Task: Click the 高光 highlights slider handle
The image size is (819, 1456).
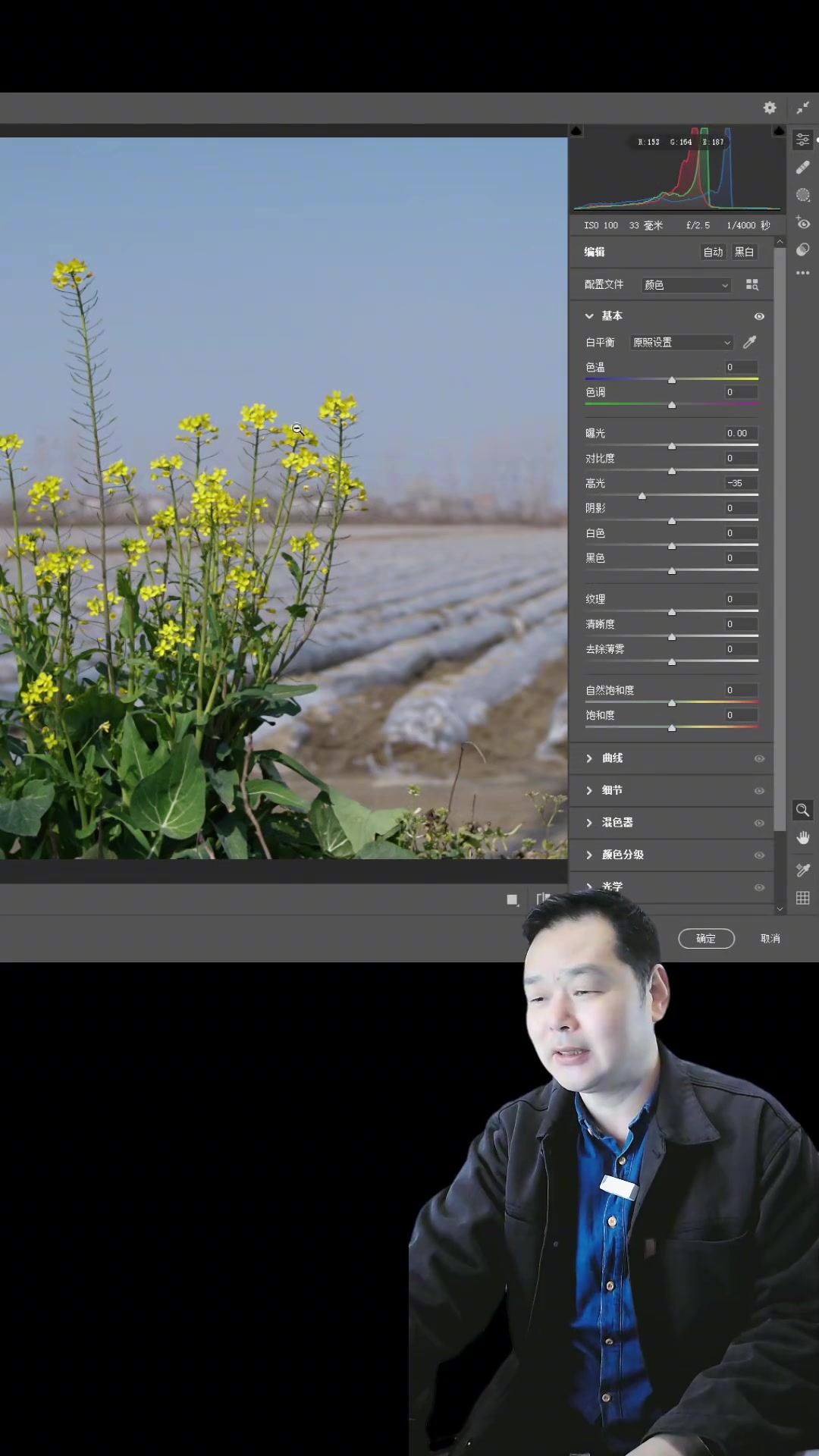Action: click(x=642, y=496)
